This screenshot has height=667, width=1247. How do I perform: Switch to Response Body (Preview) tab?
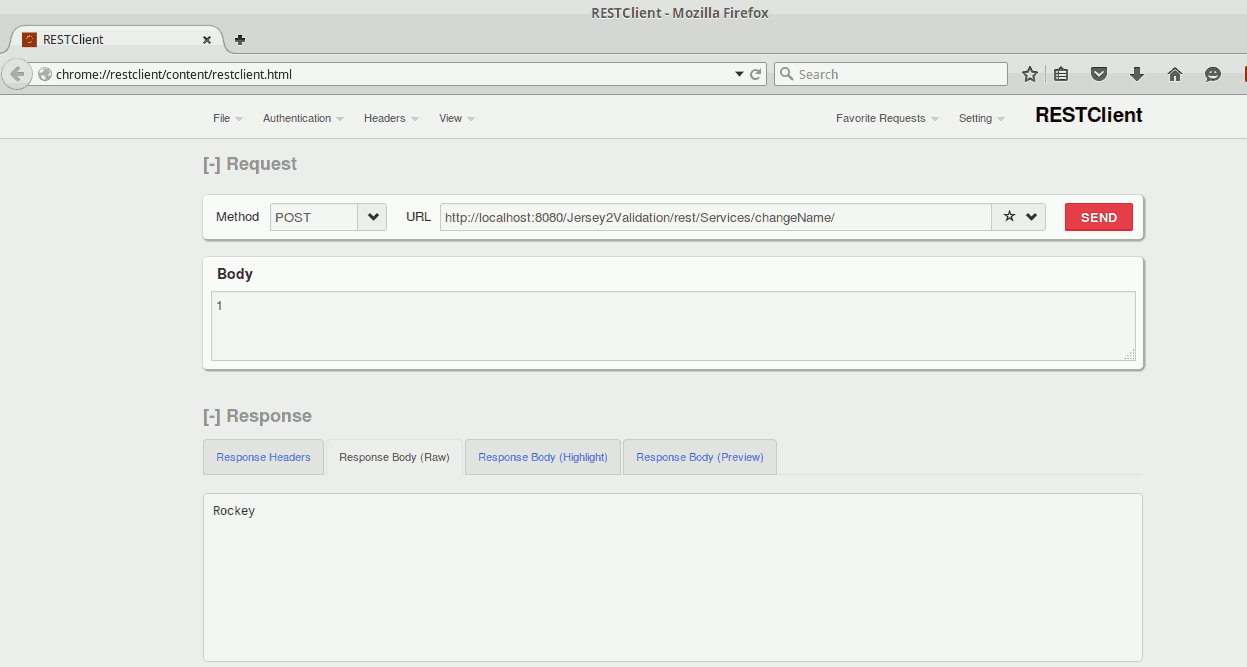(700, 457)
